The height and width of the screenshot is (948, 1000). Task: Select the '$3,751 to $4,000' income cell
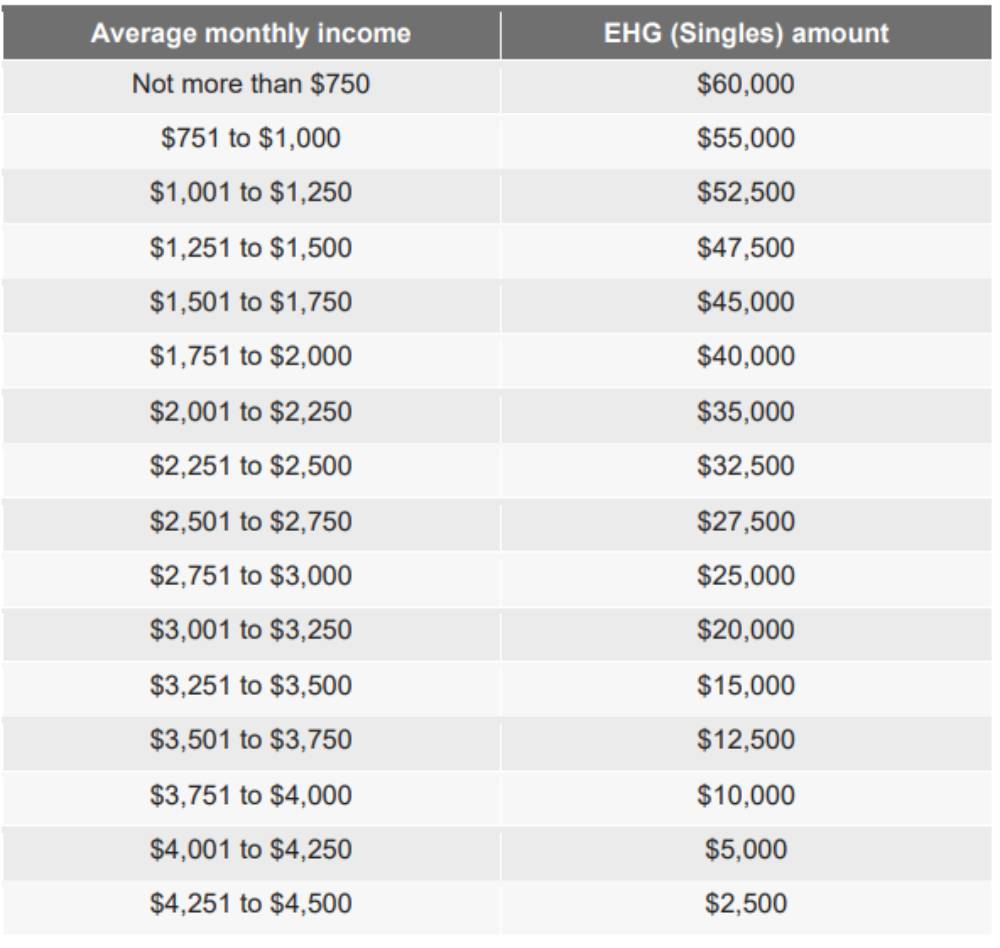click(x=251, y=795)
